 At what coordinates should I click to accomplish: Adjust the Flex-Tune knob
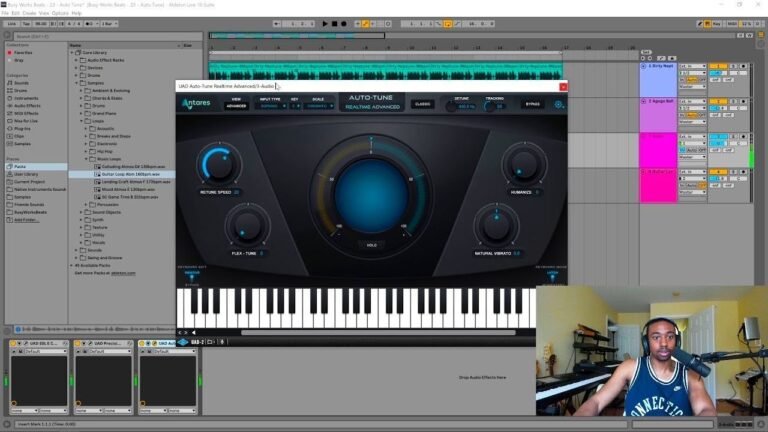click(247, 226)
